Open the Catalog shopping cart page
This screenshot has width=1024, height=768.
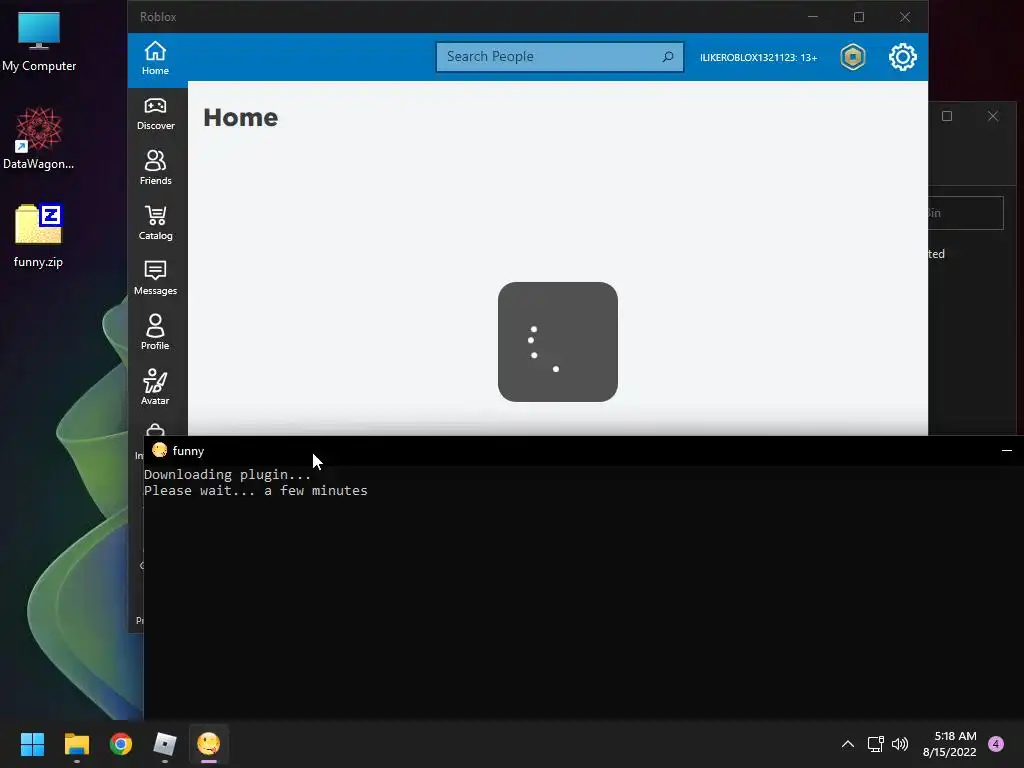click(x=155, y=223)
